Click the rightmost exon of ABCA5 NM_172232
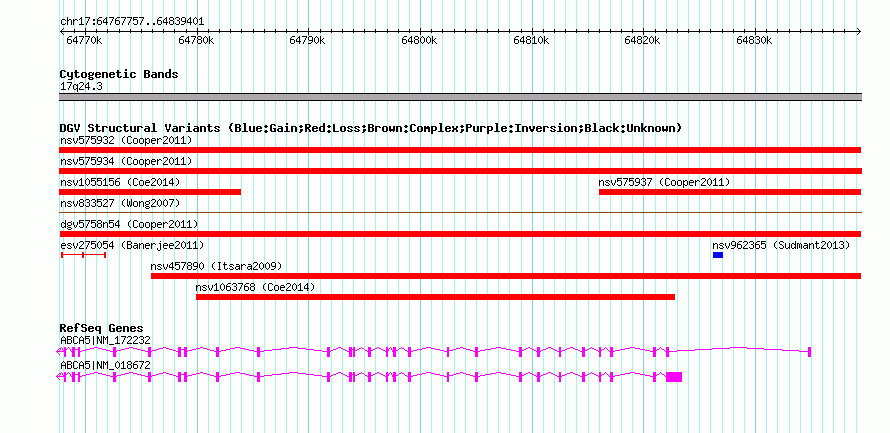Screen dimensions: 890x433 coord(809,352)
